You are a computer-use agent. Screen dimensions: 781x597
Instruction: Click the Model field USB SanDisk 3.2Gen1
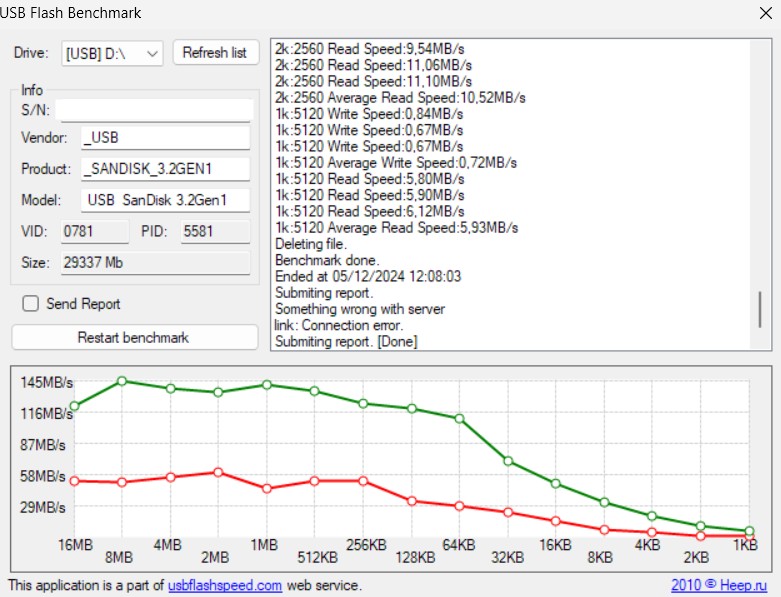coord(165,200)
